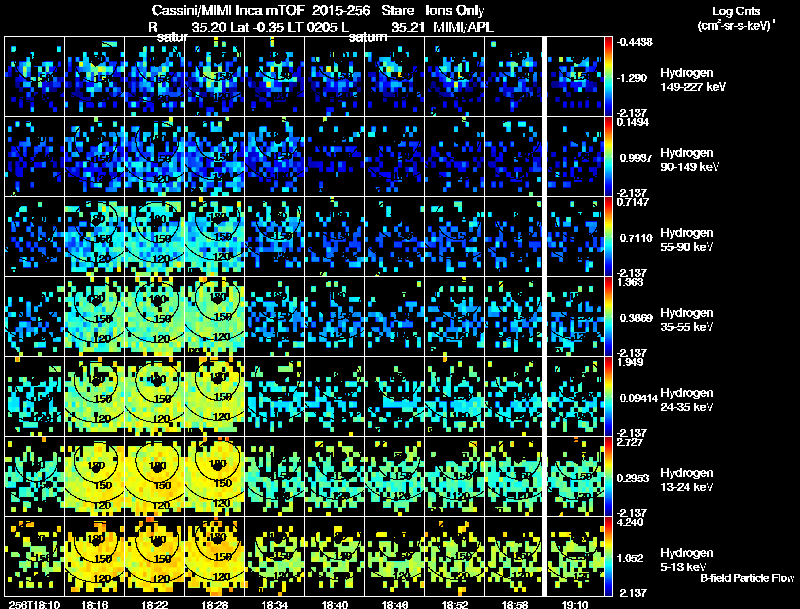
Task: Click the 'Hydrogen 24-35 keV' row label
Action: tap(687, 400)
